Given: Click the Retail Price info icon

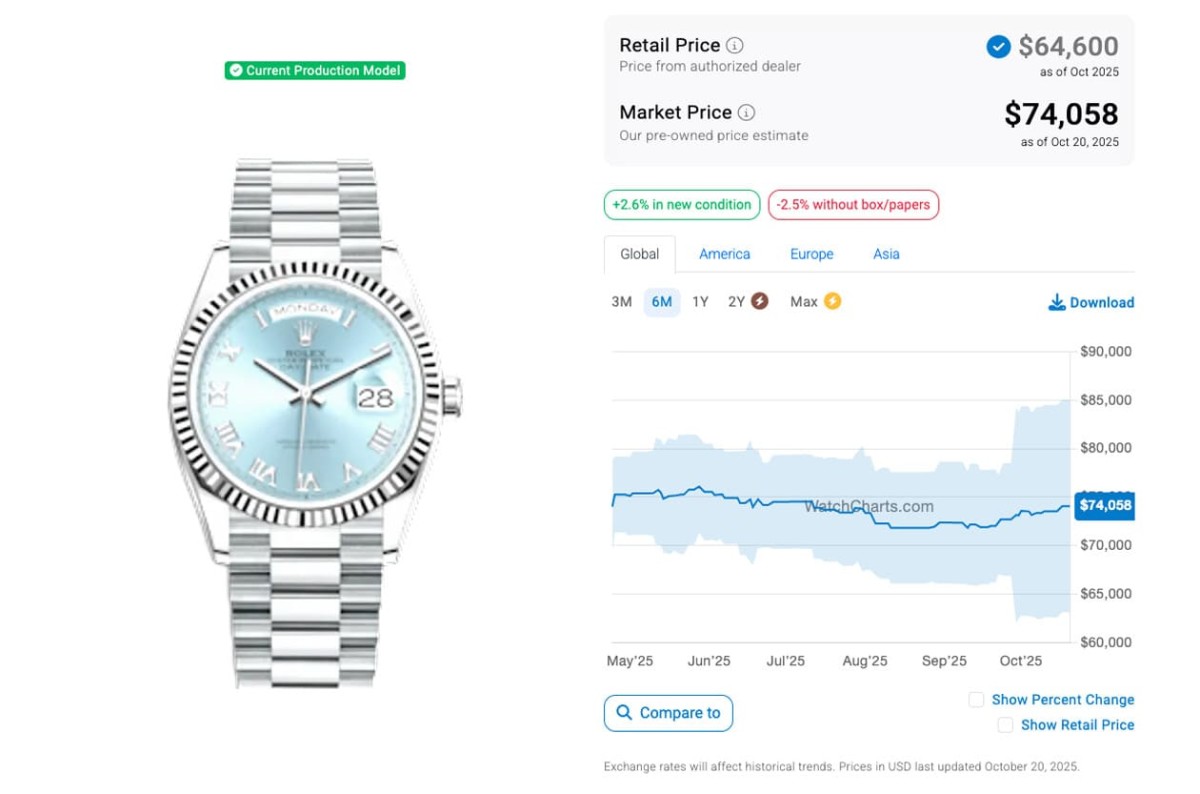Looking at the screenshot, I should coord(735,45).
